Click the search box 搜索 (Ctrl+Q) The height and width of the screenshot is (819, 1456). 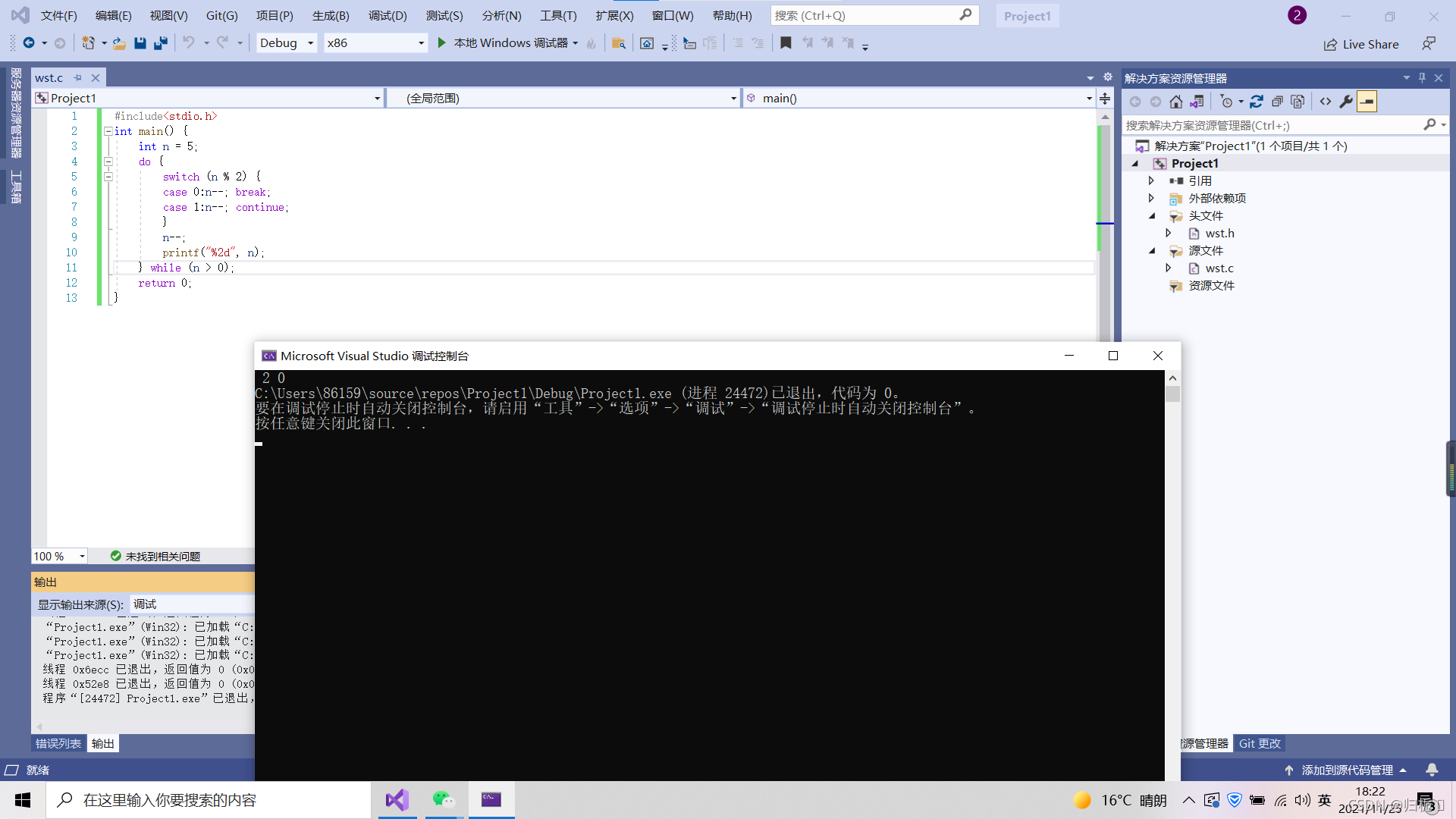click(874, 15)
